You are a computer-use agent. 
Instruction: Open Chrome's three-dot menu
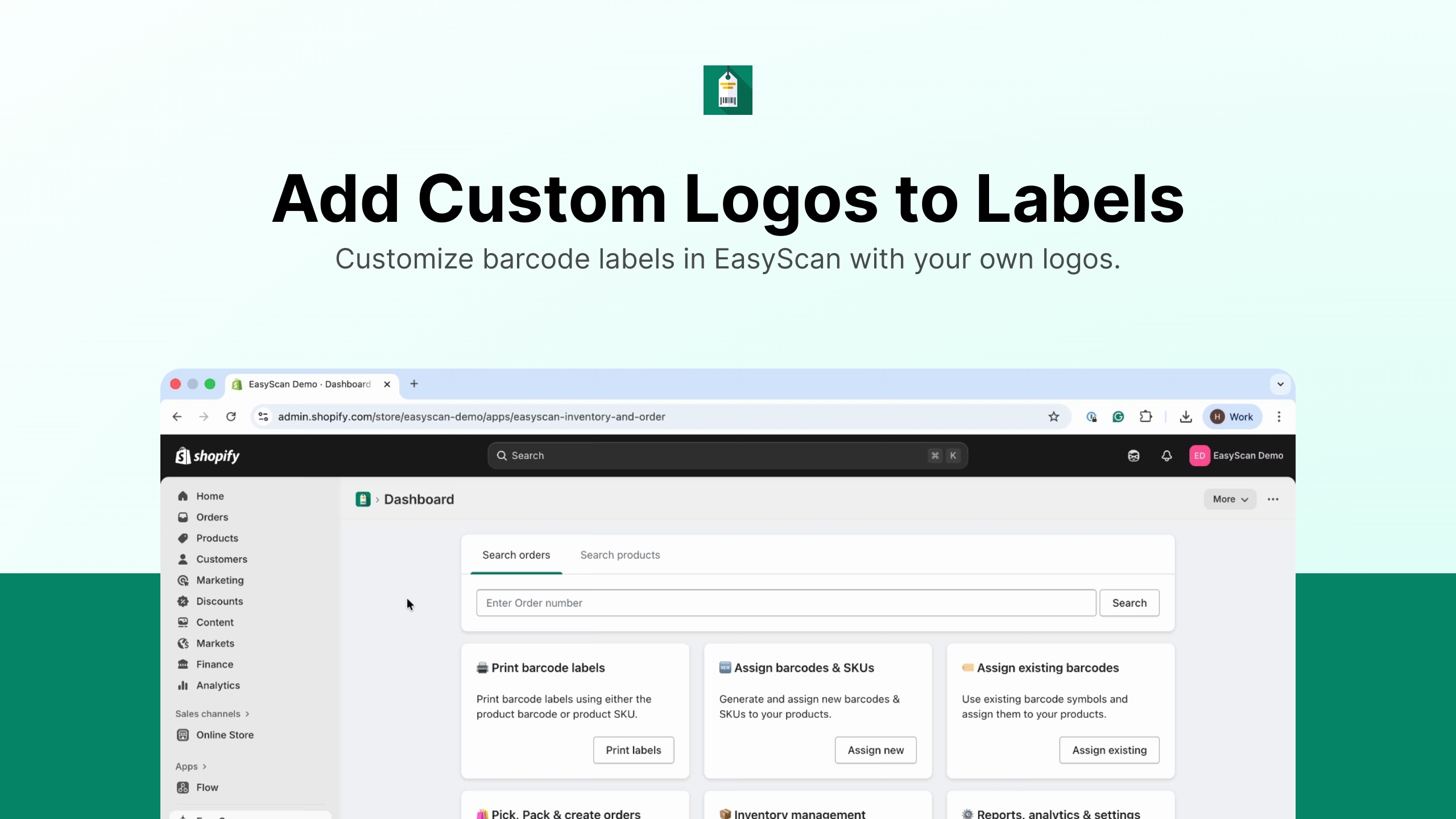pos(1279,417)
